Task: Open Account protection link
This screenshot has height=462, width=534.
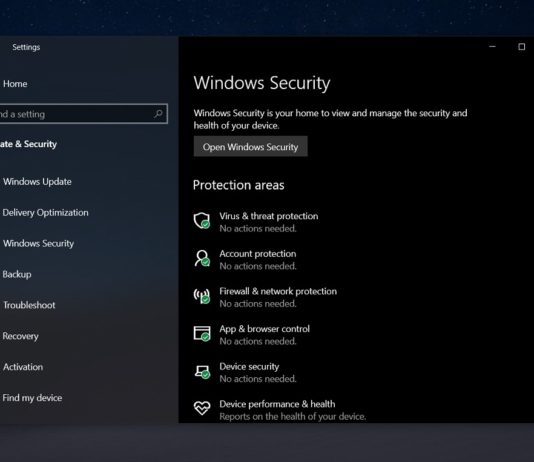Action: coord(257,254)
